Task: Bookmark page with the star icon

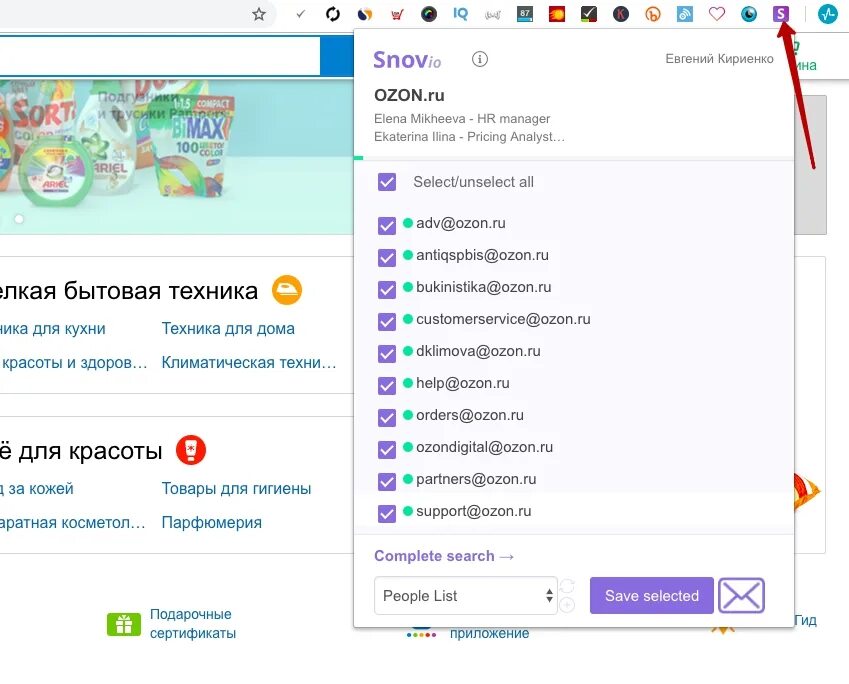Action: tap(259, 14)
